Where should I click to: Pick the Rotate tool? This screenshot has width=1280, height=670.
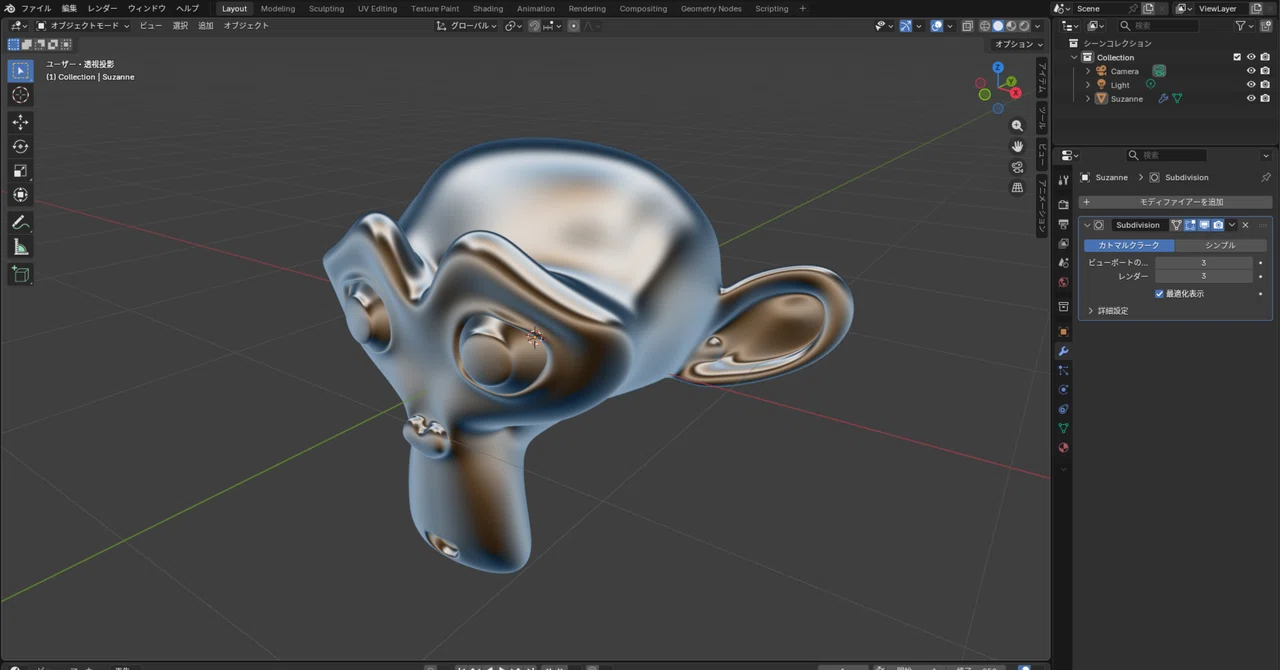[20, 146]
